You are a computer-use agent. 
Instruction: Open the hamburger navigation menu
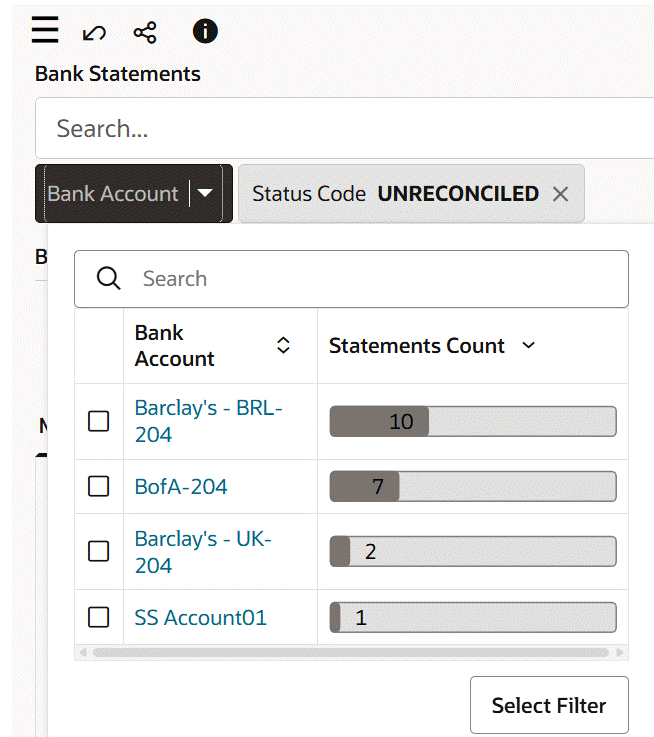tap(45, 31)
